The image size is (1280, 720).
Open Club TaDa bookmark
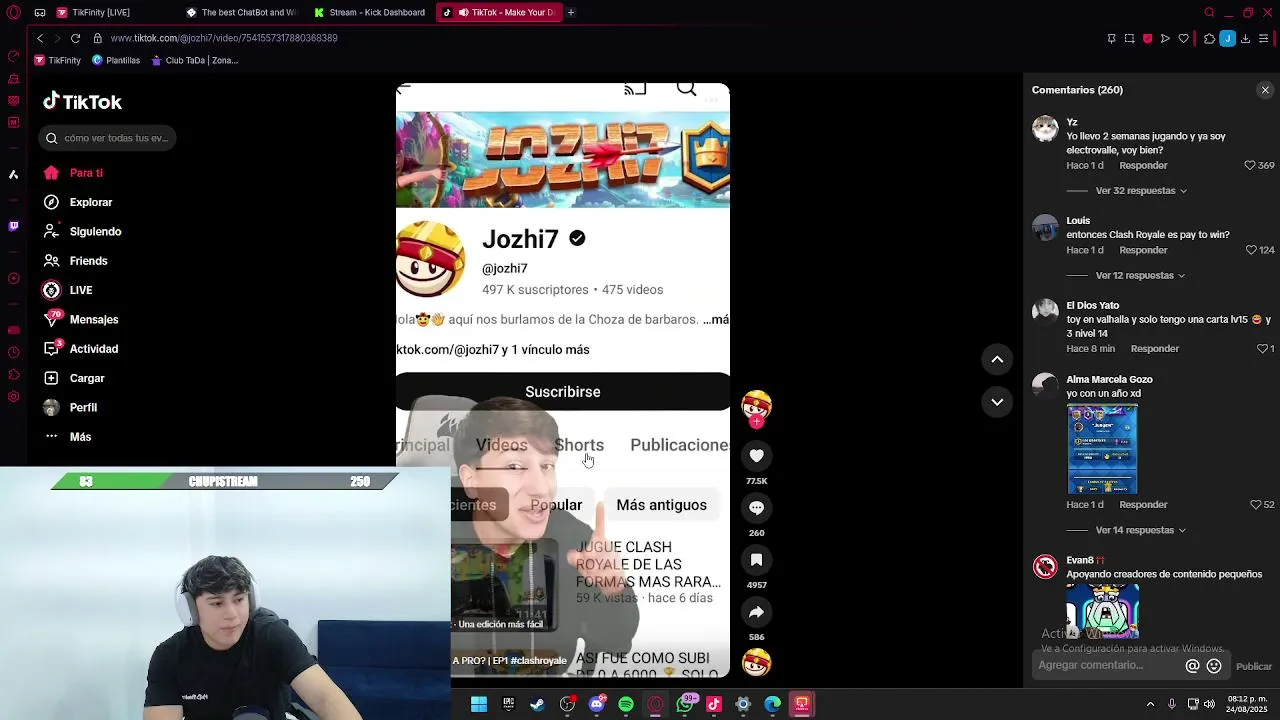194,60
